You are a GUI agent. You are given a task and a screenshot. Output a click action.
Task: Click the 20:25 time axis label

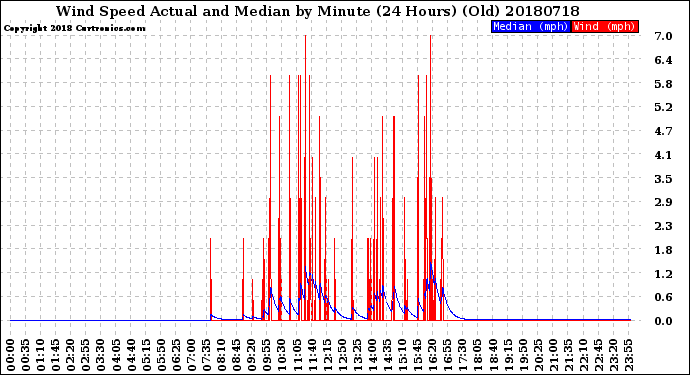pyautogui.click(x=538, y=355)
